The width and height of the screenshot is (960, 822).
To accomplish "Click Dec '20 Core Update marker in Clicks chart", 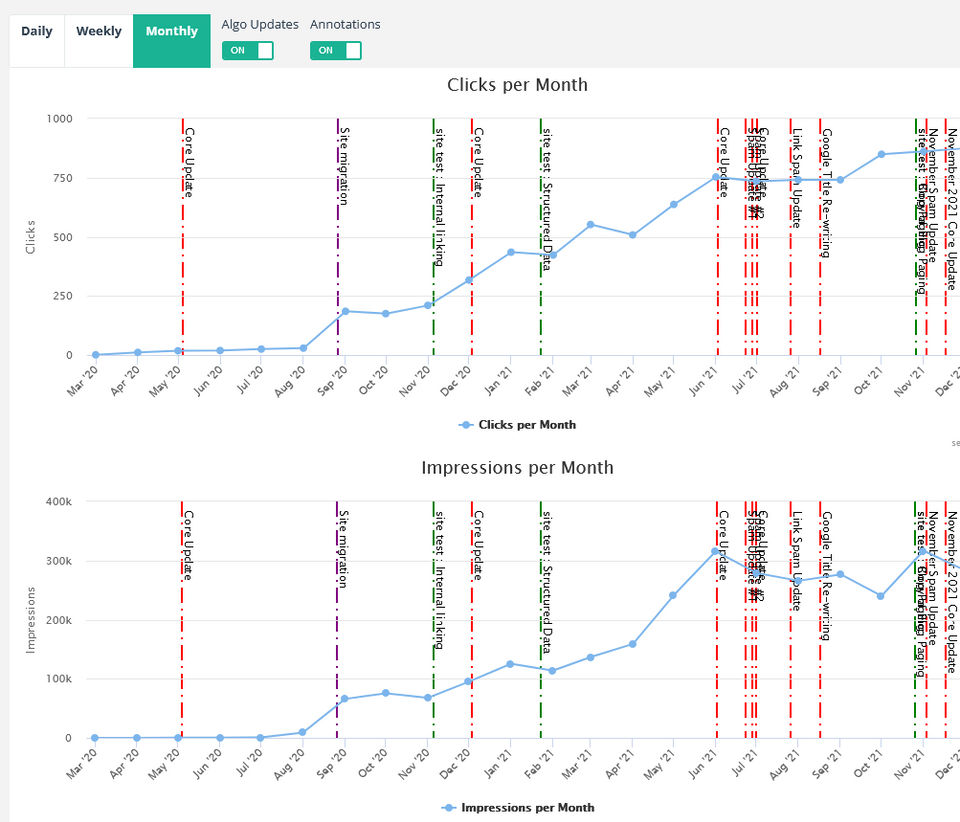I will pyautogui.click(x=472, y=236).
